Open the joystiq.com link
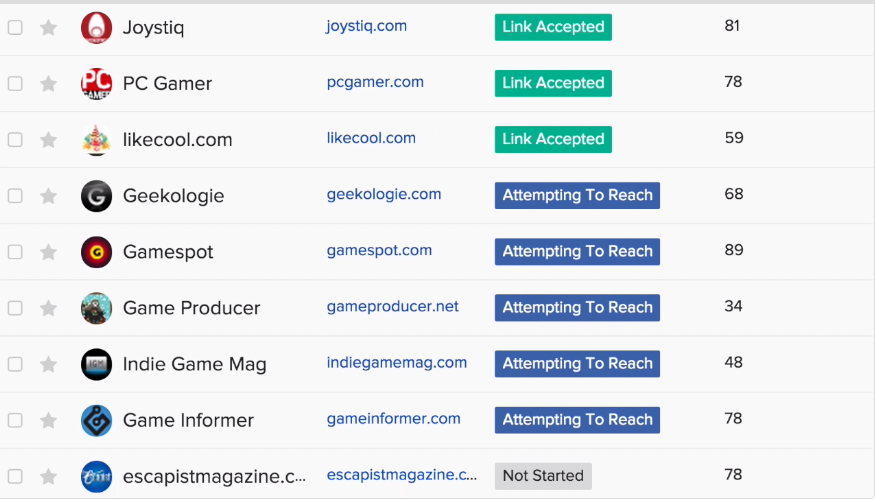The width and height of the screenshot is (875, 500). [x=367, y=26]
